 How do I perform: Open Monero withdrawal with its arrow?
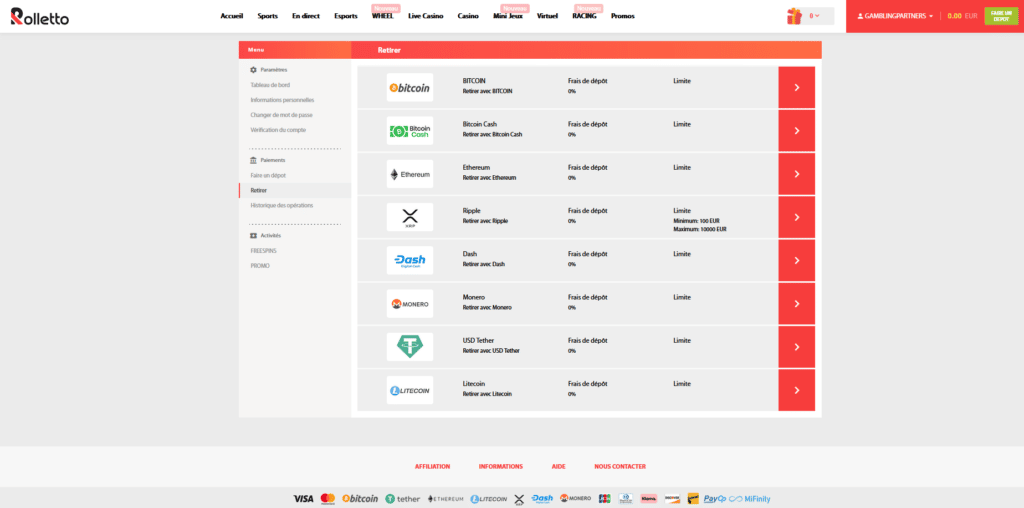[797, 304]
